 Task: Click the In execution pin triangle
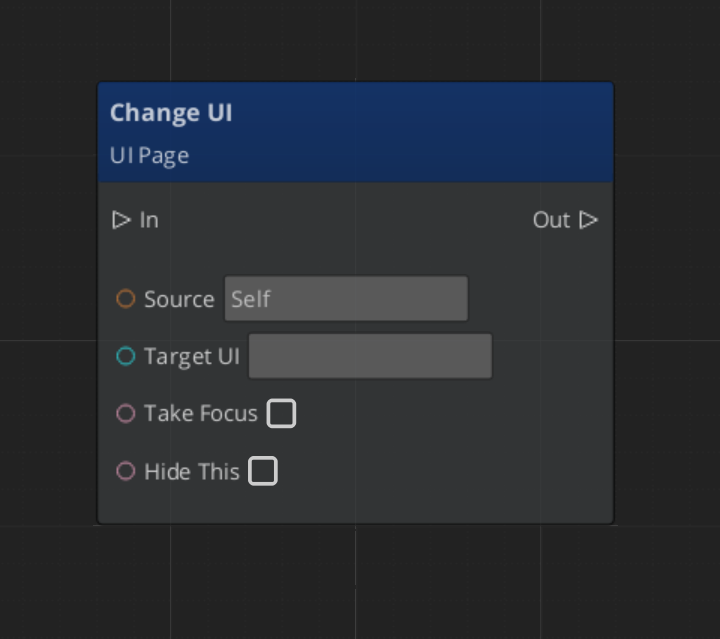[x=121, y=220]
